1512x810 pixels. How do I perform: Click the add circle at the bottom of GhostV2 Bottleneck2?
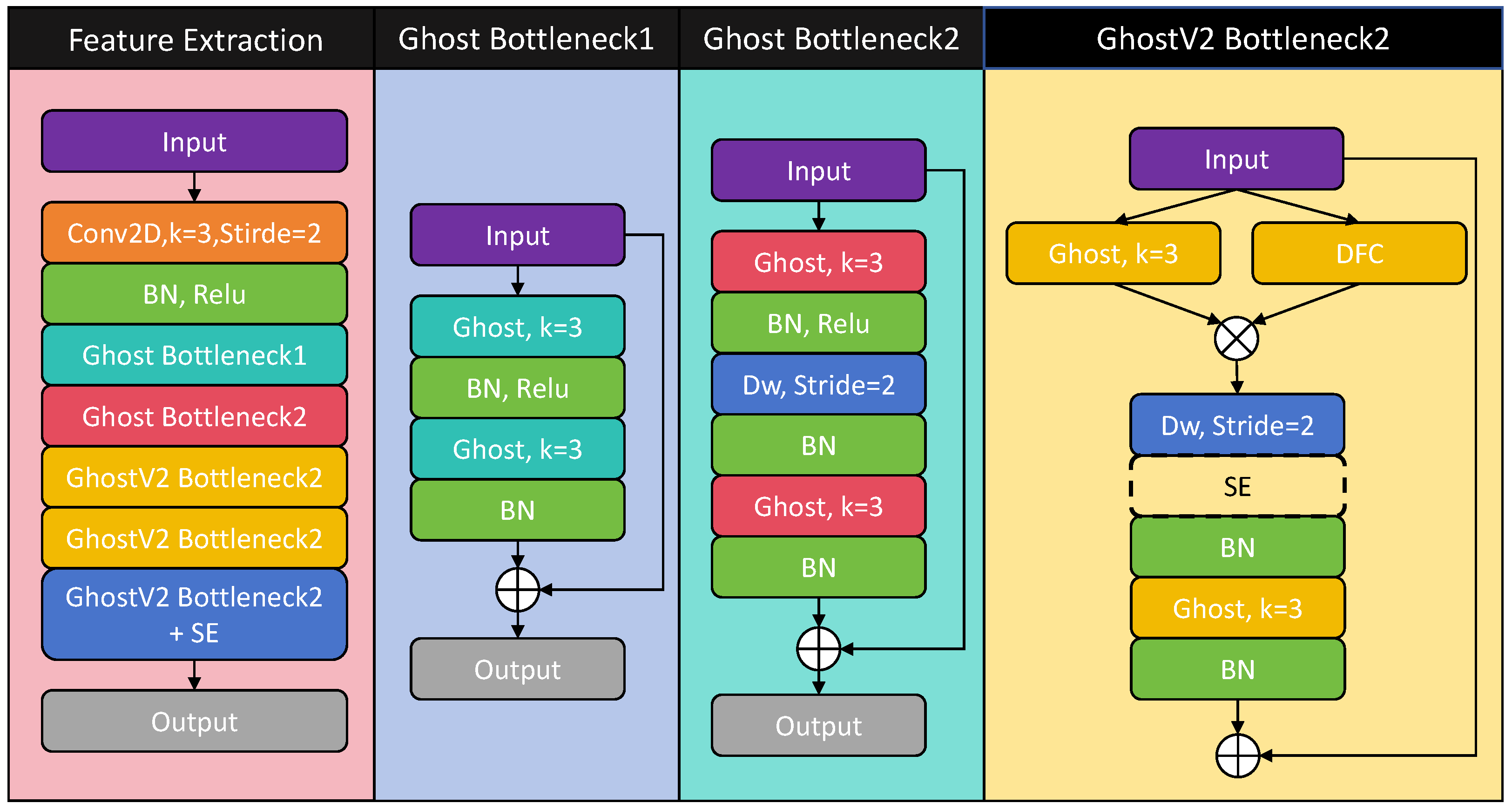point(1237,756)
